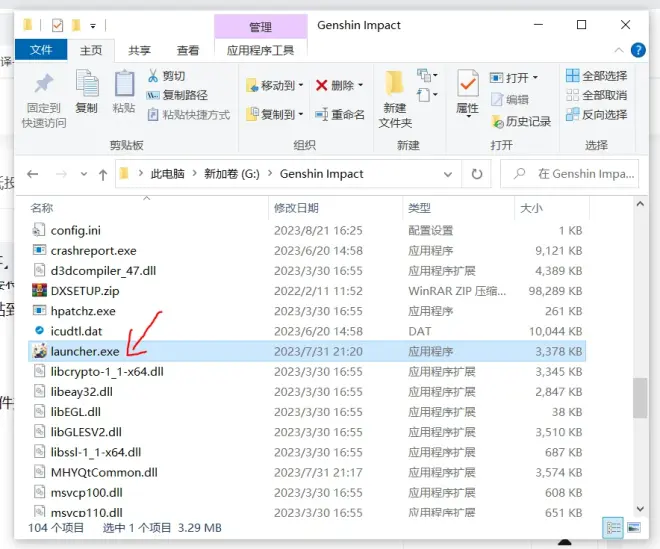Image resolution: width=660 pixels, height=549 pixels.
Task: Click the quick access New folder icon
Action: tap(76, 25)
